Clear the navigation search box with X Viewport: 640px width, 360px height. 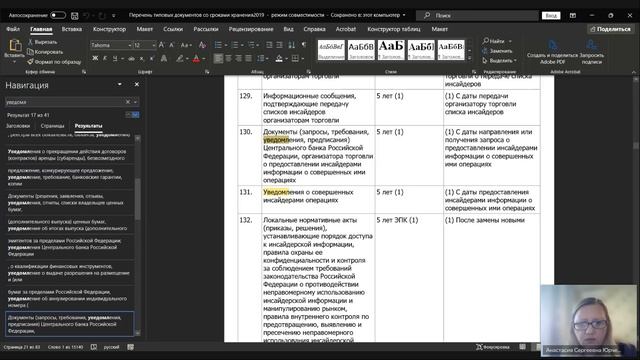pos(128,102)
